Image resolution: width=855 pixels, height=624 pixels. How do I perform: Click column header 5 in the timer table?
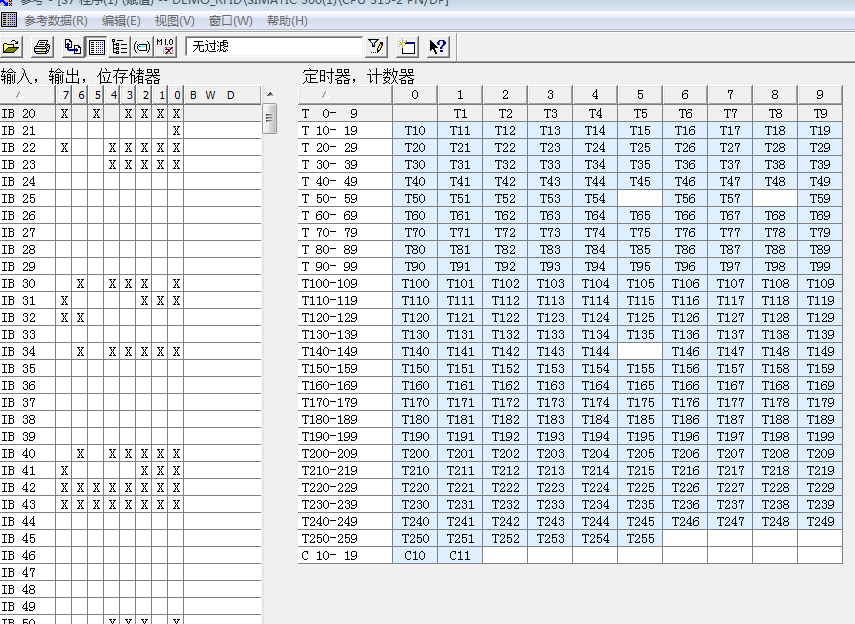[640, 95]
